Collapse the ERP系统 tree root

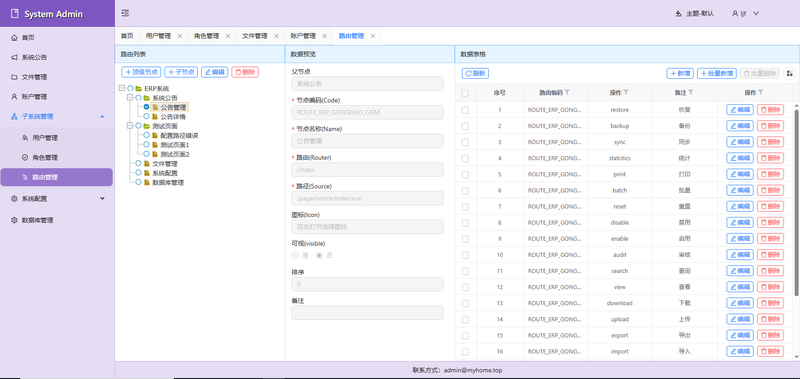click(x=122, y=88)
